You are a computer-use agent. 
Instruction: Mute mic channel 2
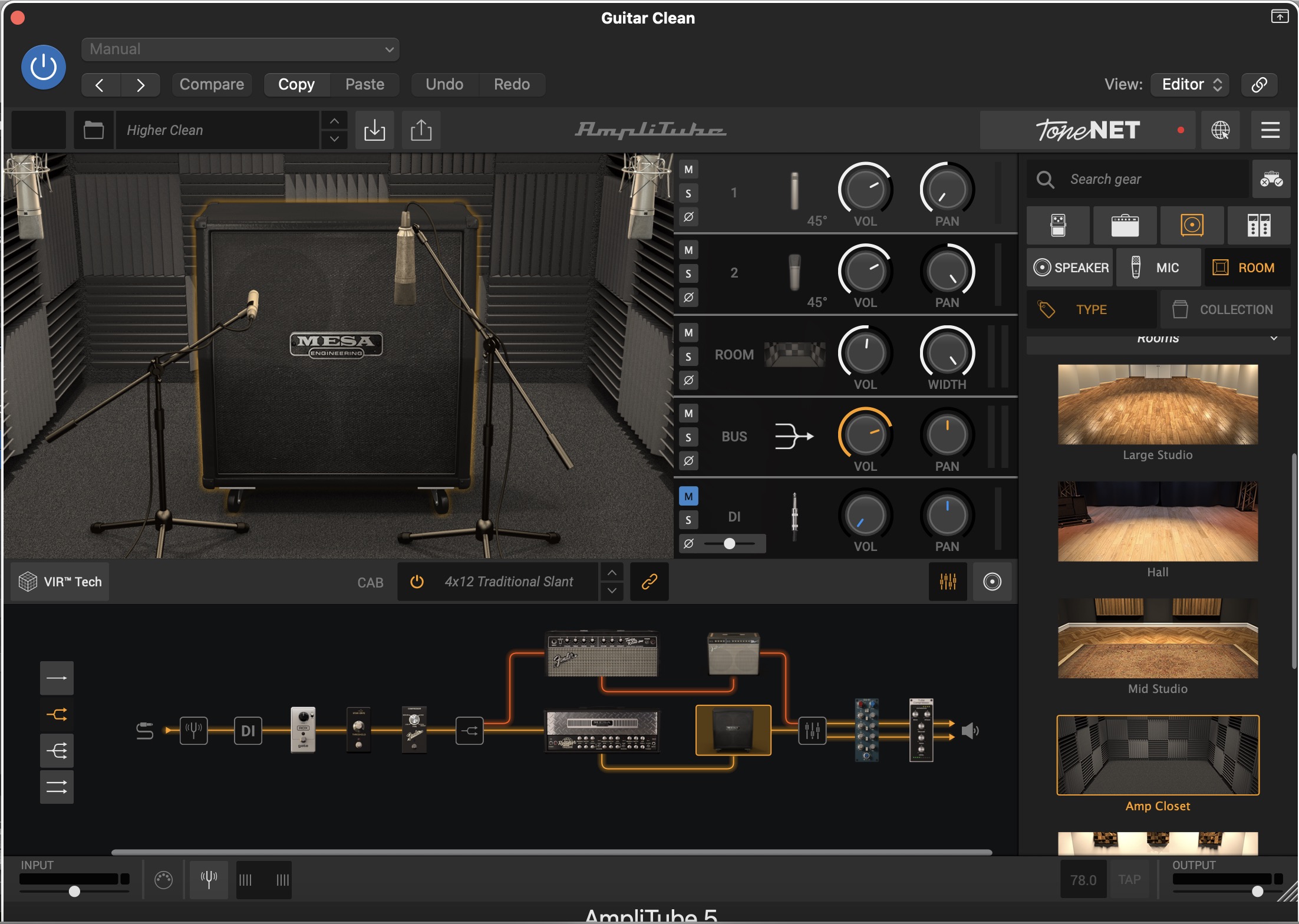[688, 250]
